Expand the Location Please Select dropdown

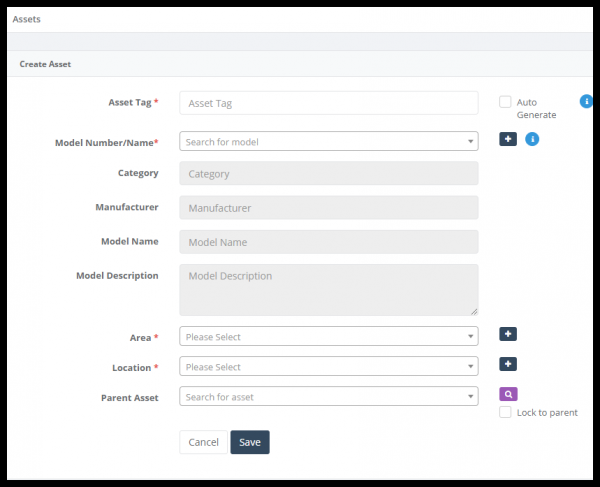click(x=329, y=366)
